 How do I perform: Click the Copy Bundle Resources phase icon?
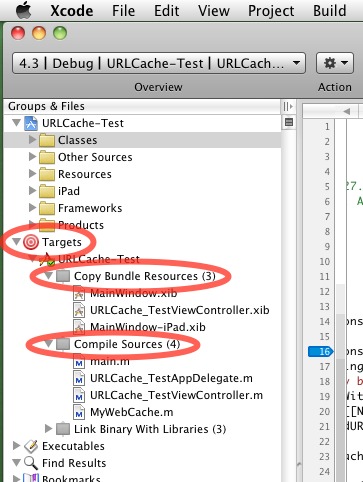point(63,276)
